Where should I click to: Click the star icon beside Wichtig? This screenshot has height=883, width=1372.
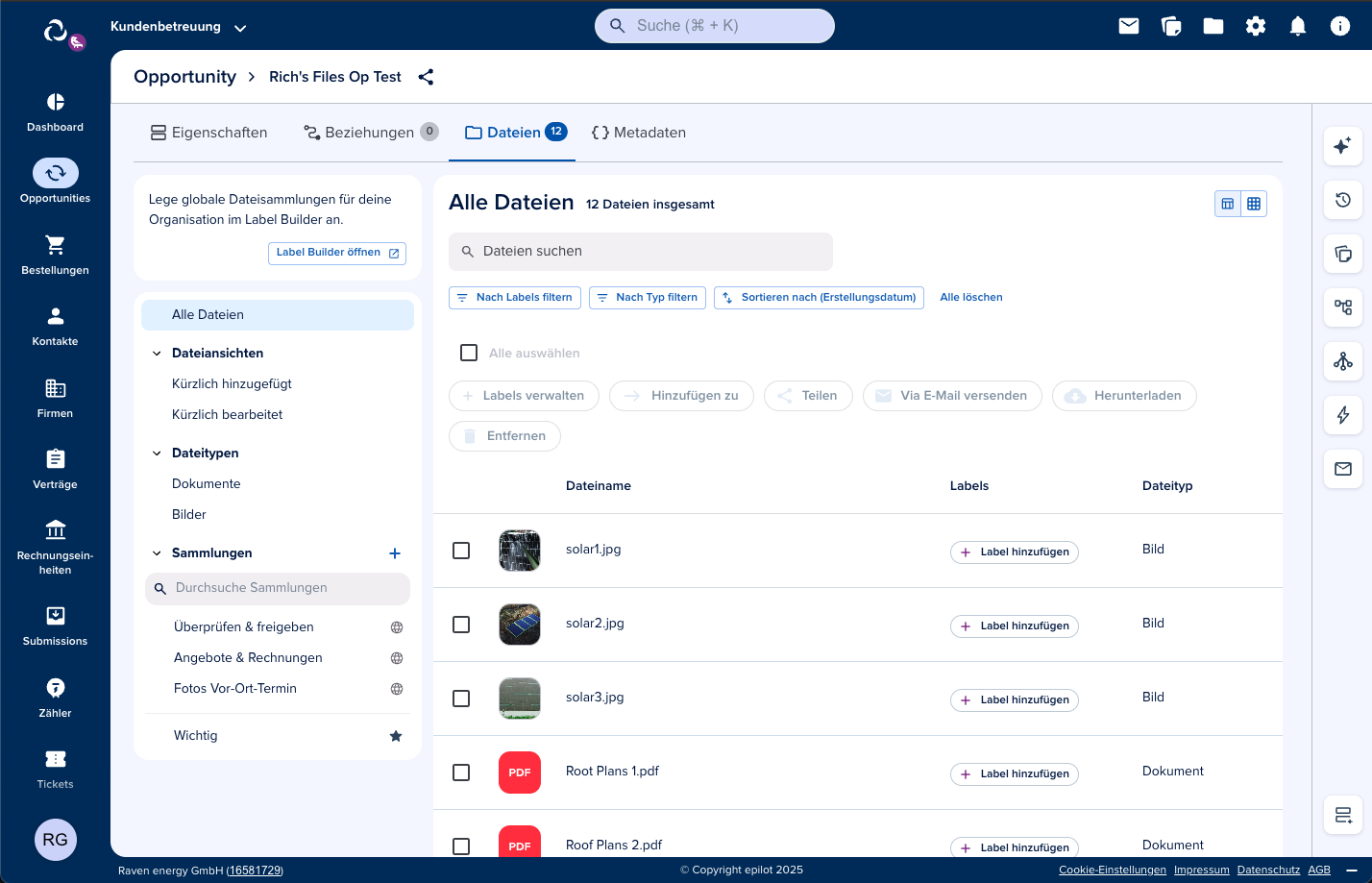tap(395, 735)
